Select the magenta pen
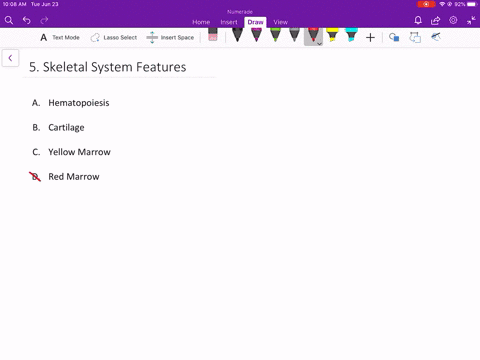This screenshot has height=360, width=480. point(256,35)
